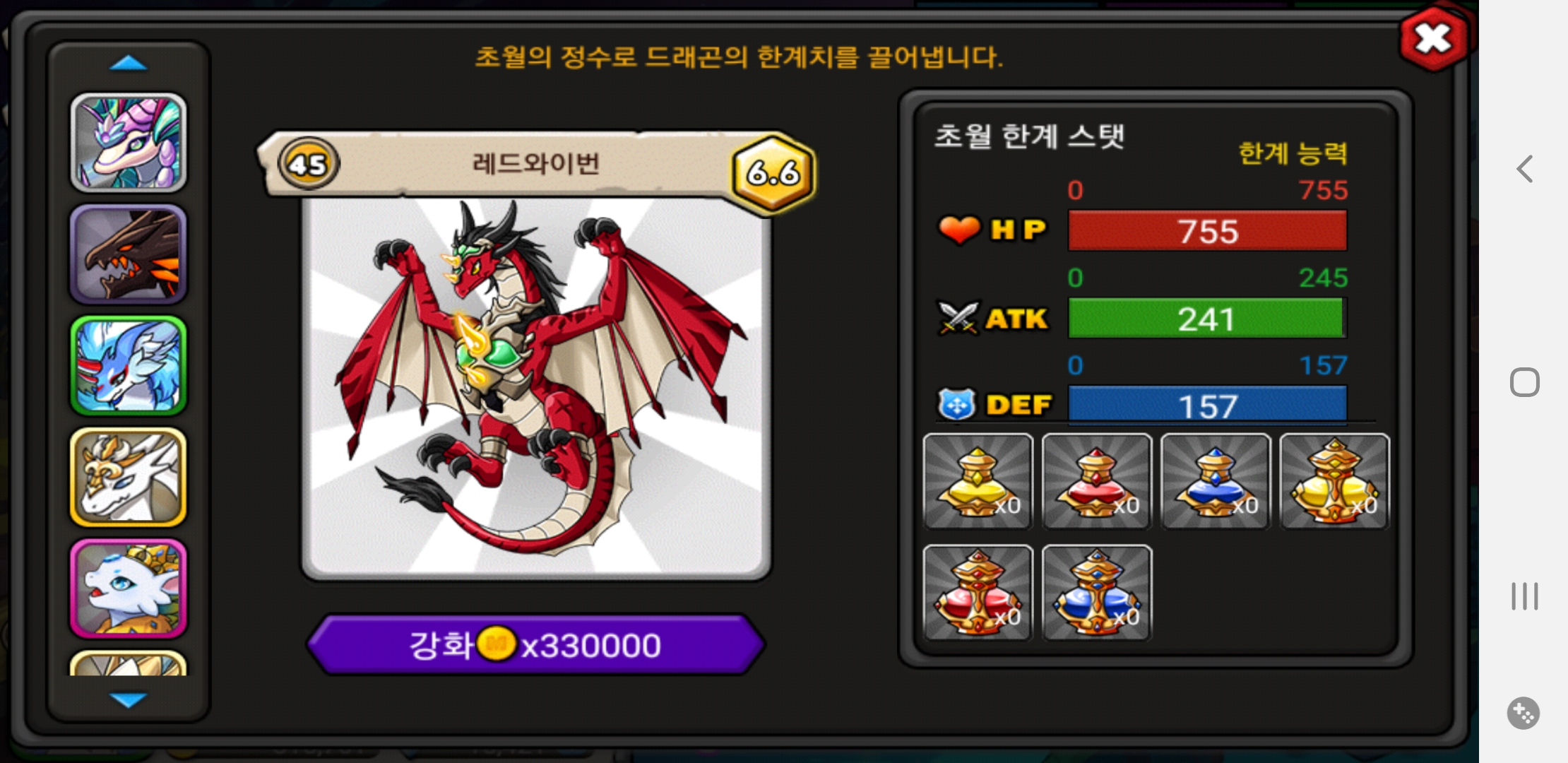
Task: Select the small blue essence potion
Action: pyautogui.click(x=1216, y=481)
